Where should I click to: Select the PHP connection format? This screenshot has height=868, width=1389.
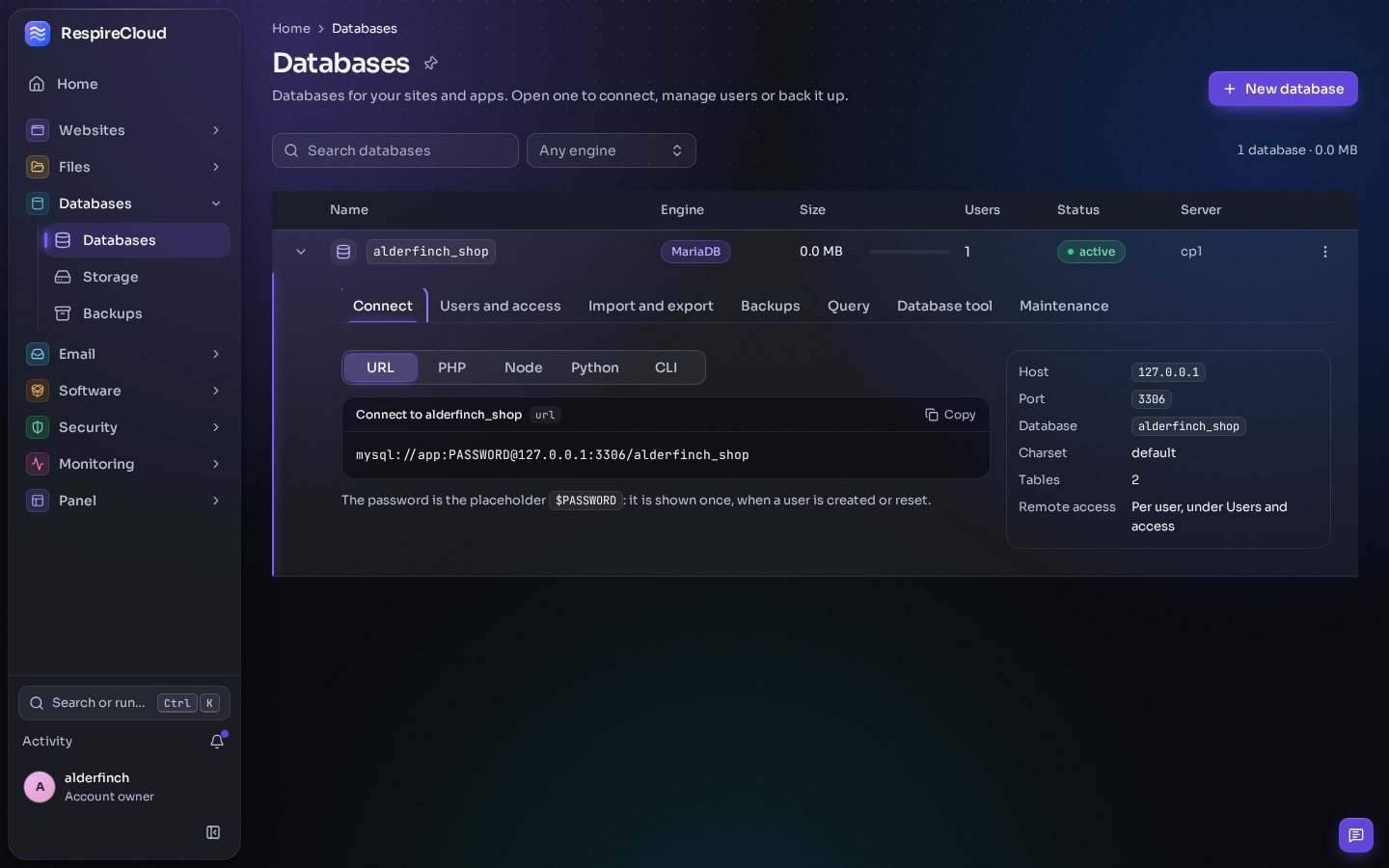(451, 367)
